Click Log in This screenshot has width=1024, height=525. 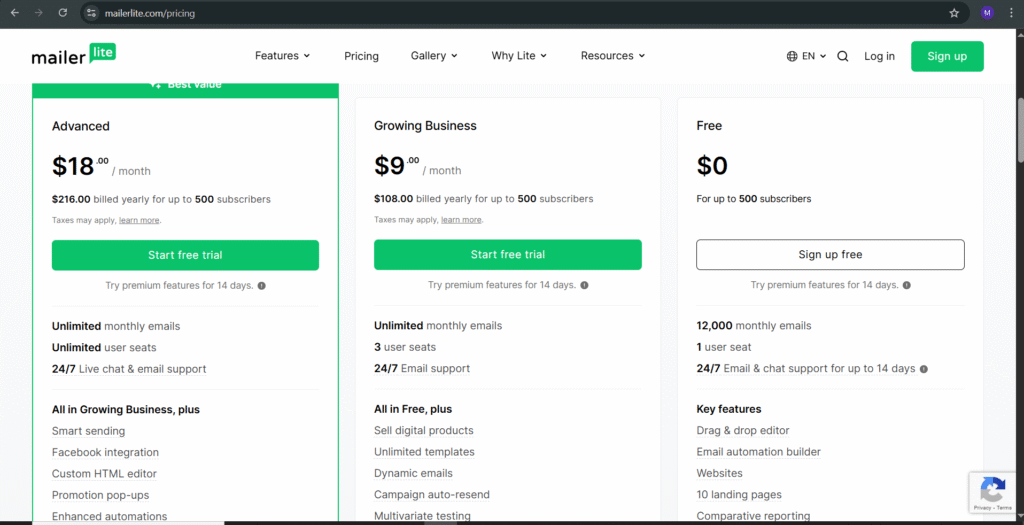pos(879,56)
